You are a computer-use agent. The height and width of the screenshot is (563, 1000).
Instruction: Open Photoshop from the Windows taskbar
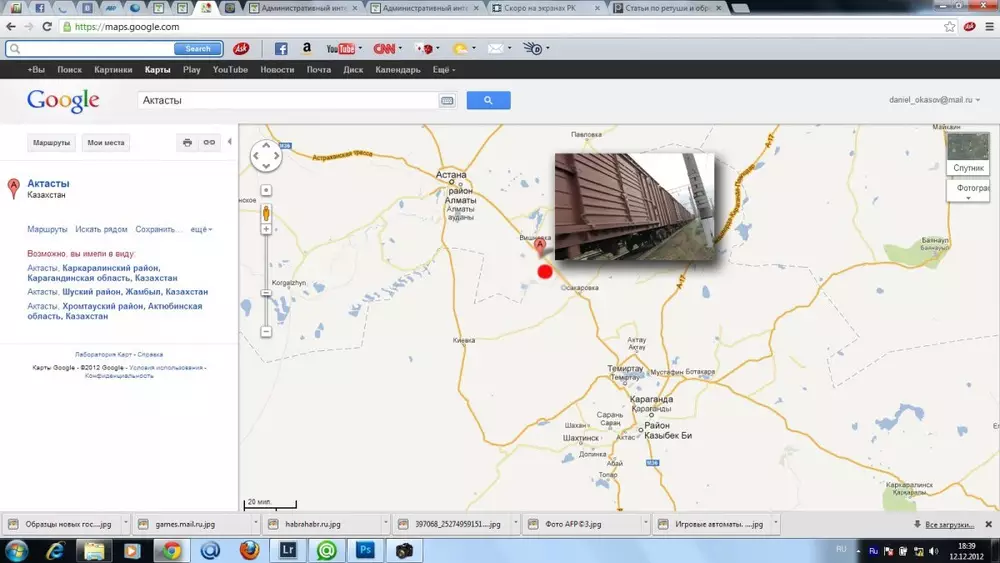[366, 550]
